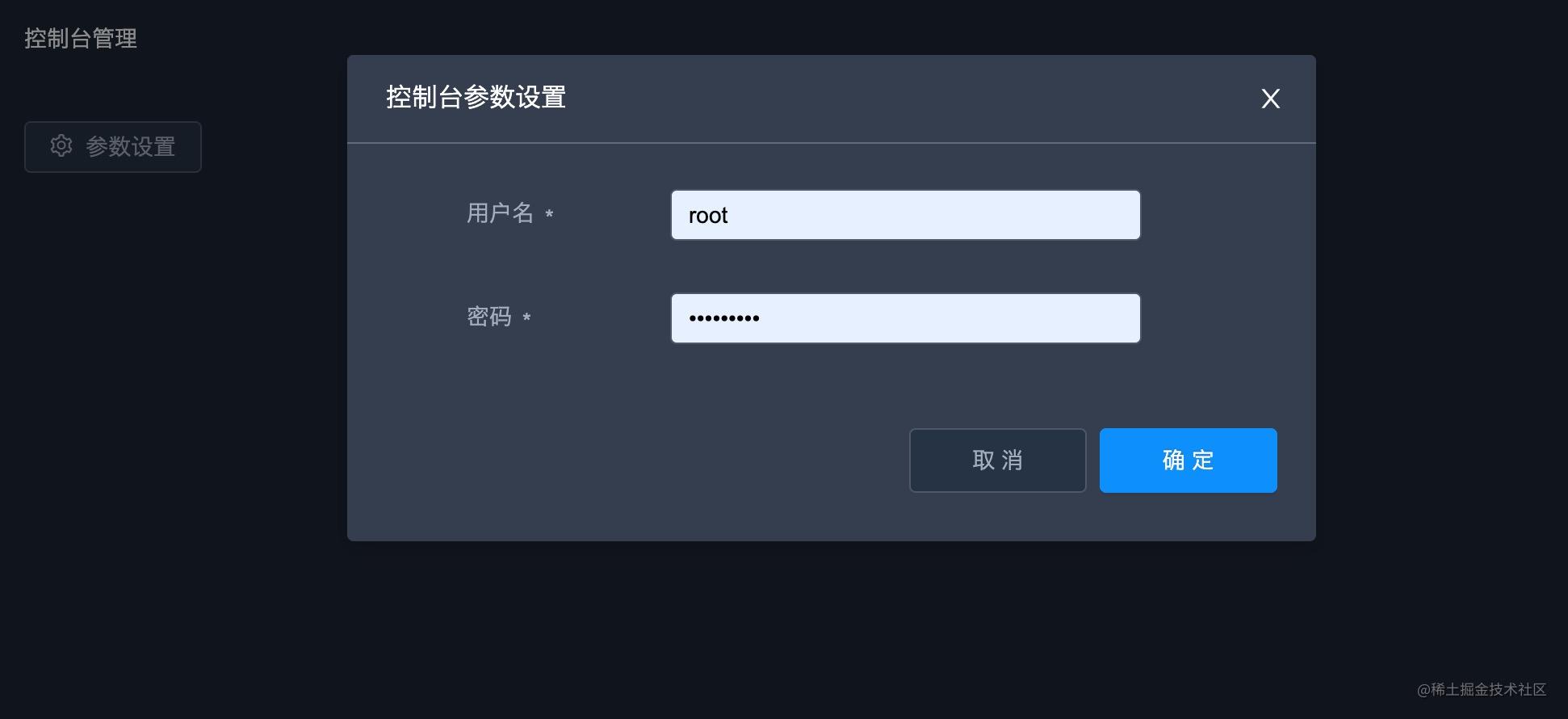1568x719 pixels.
Task: Click the X icon to dismiss the dialog
Action: coord(1270,99)
